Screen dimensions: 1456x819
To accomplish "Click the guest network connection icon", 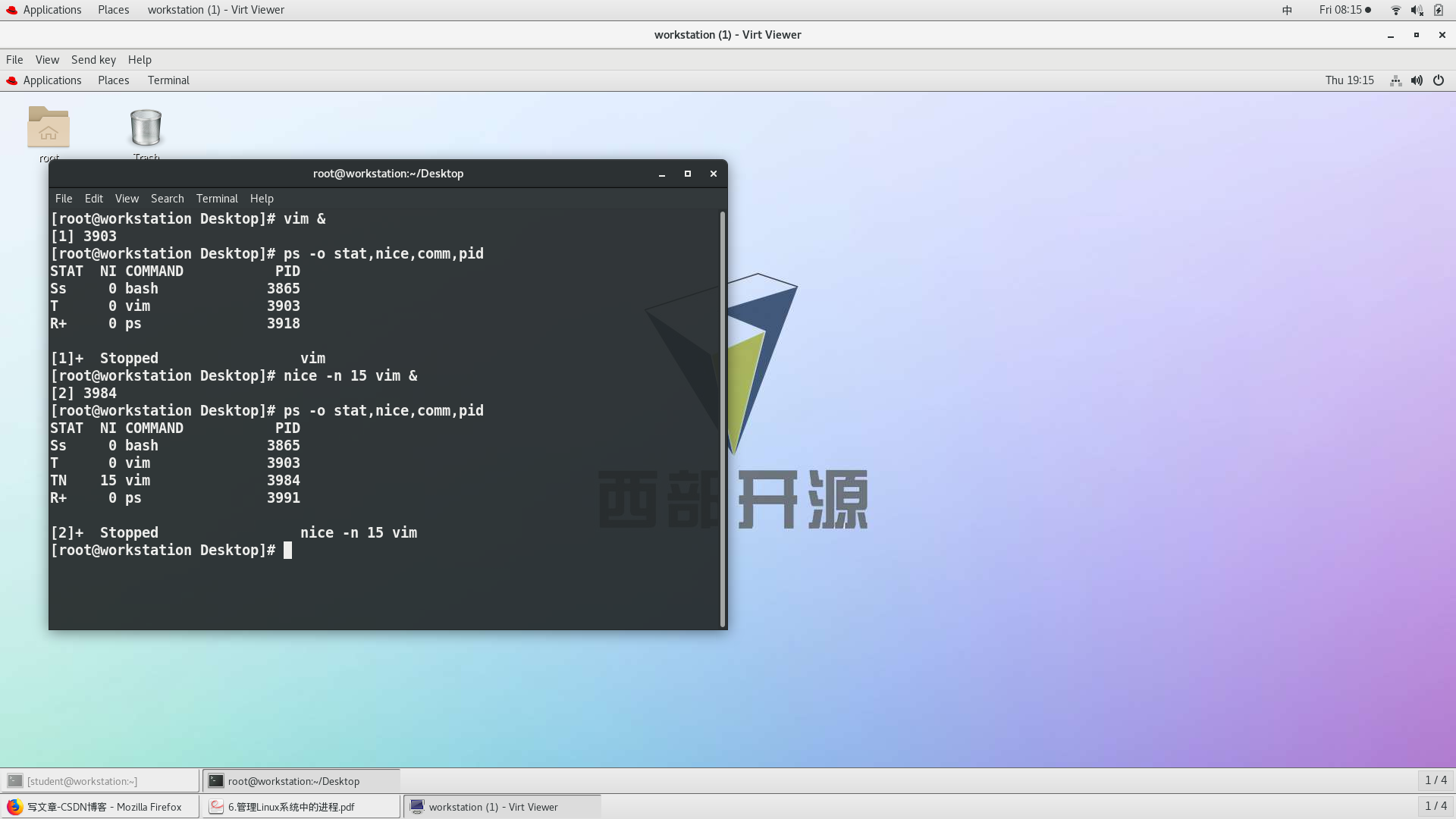I will click(x=1395, y=80).
